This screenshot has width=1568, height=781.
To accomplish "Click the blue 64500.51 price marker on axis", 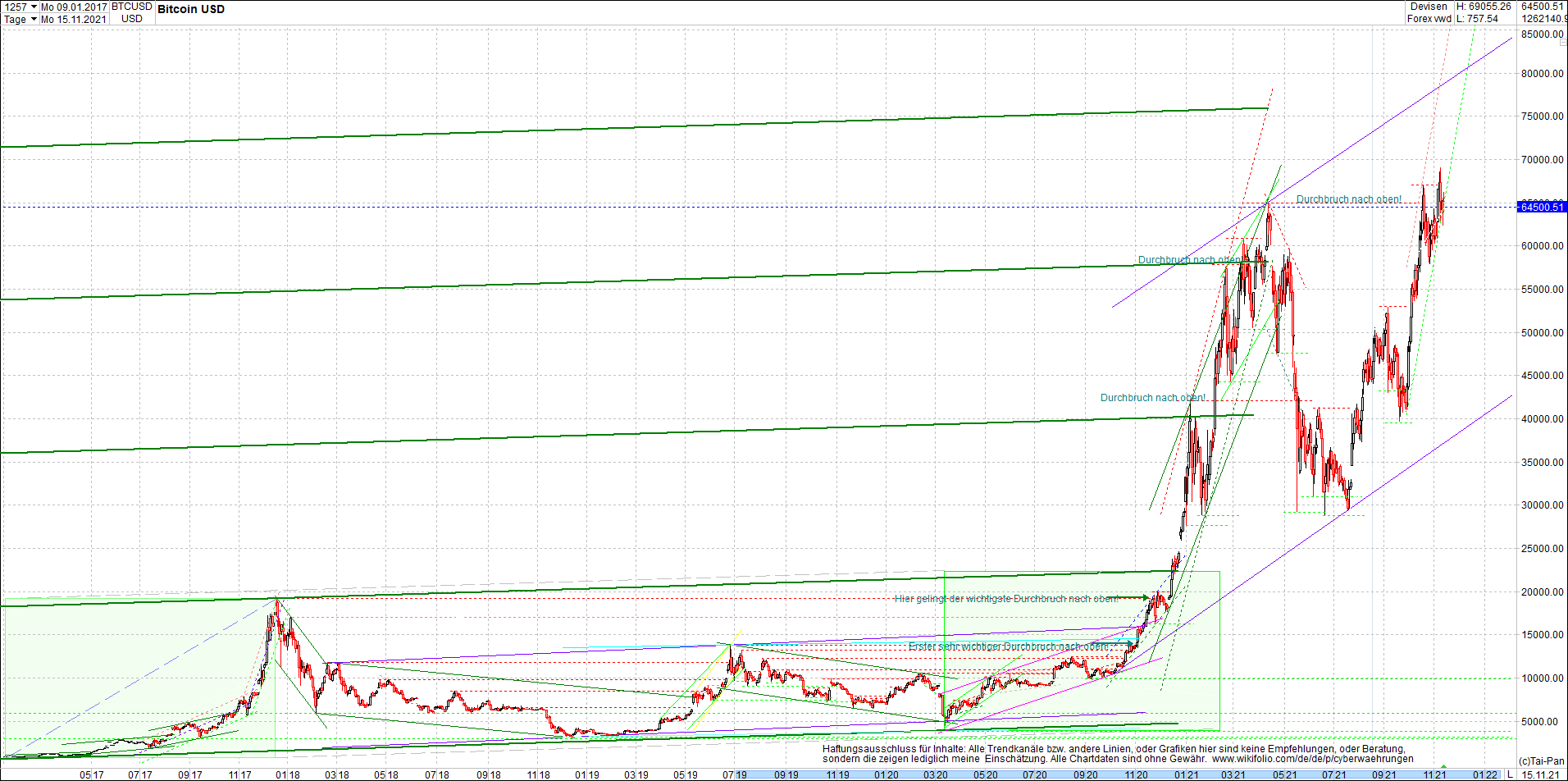I will [x=1542, y=207].
